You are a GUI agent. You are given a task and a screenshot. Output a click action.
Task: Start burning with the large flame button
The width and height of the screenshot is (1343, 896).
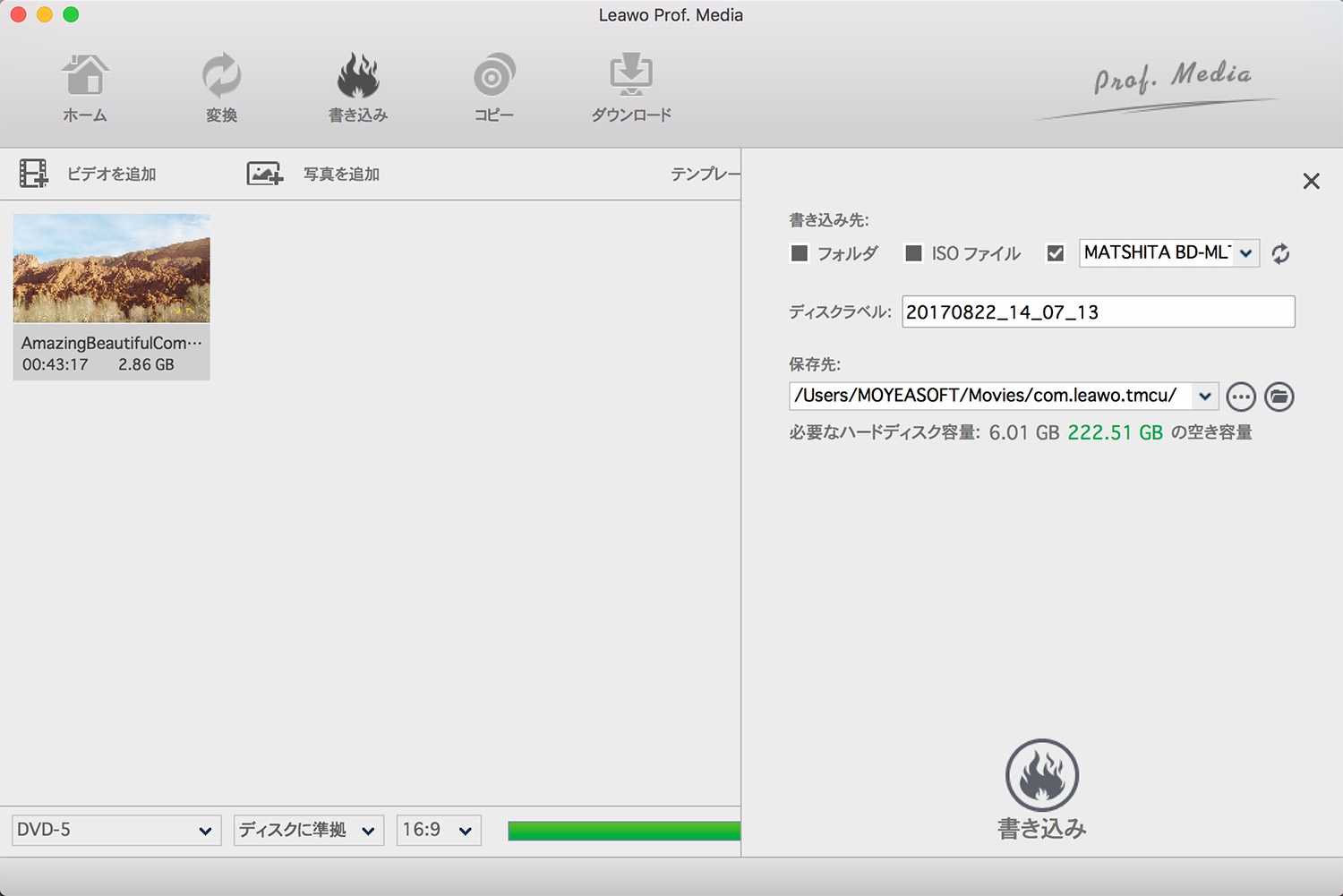coord(1042,775)
